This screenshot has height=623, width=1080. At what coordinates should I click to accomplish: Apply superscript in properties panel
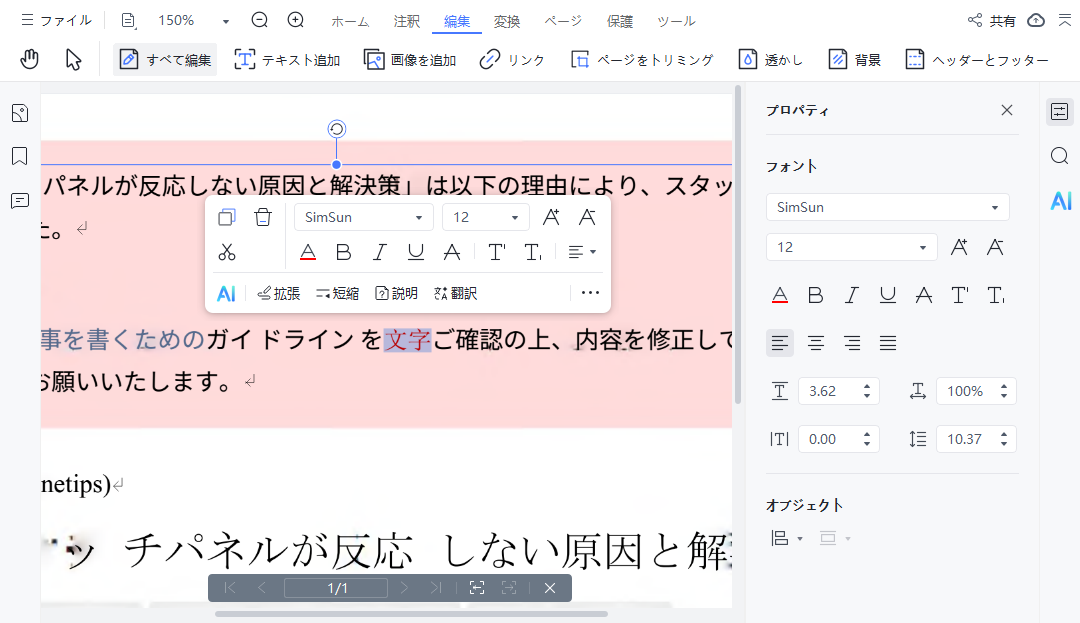[x=959, y=295]
